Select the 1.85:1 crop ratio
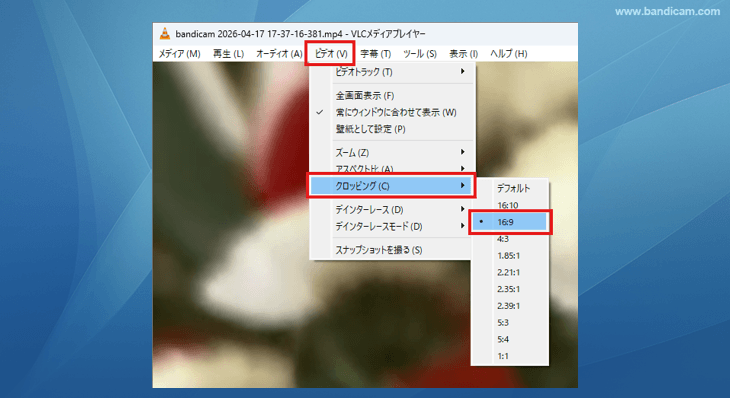Viewport: 730px width, 398px height. (510, 256)
